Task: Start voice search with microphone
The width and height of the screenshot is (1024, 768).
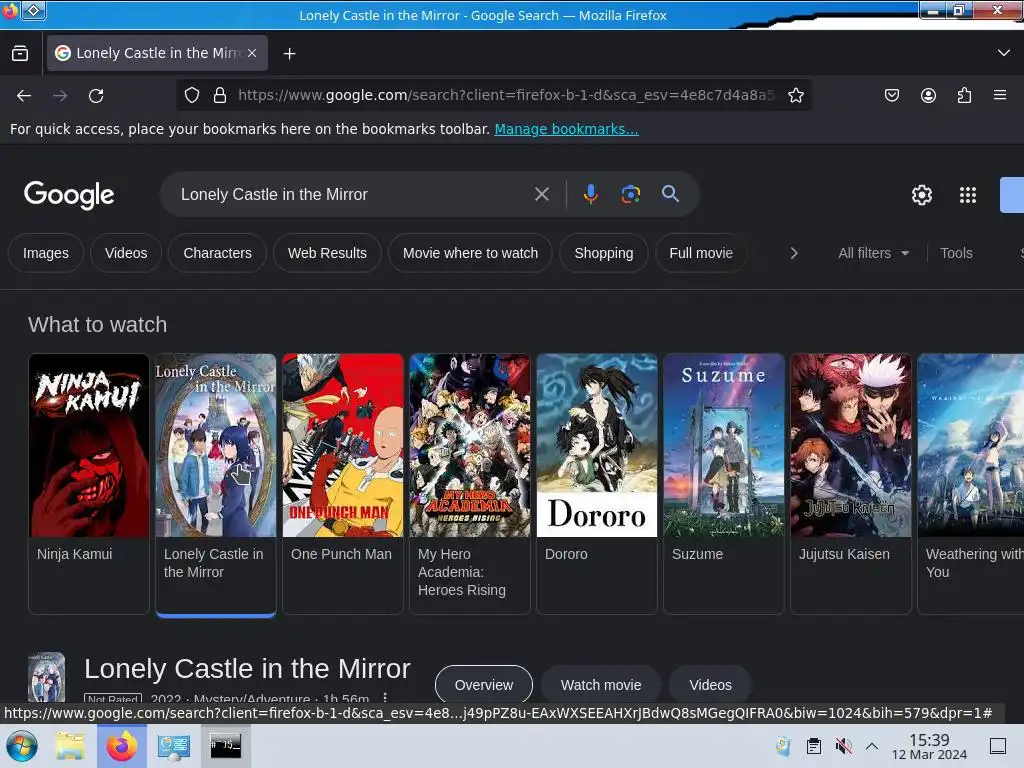Action: coord(590,194)
